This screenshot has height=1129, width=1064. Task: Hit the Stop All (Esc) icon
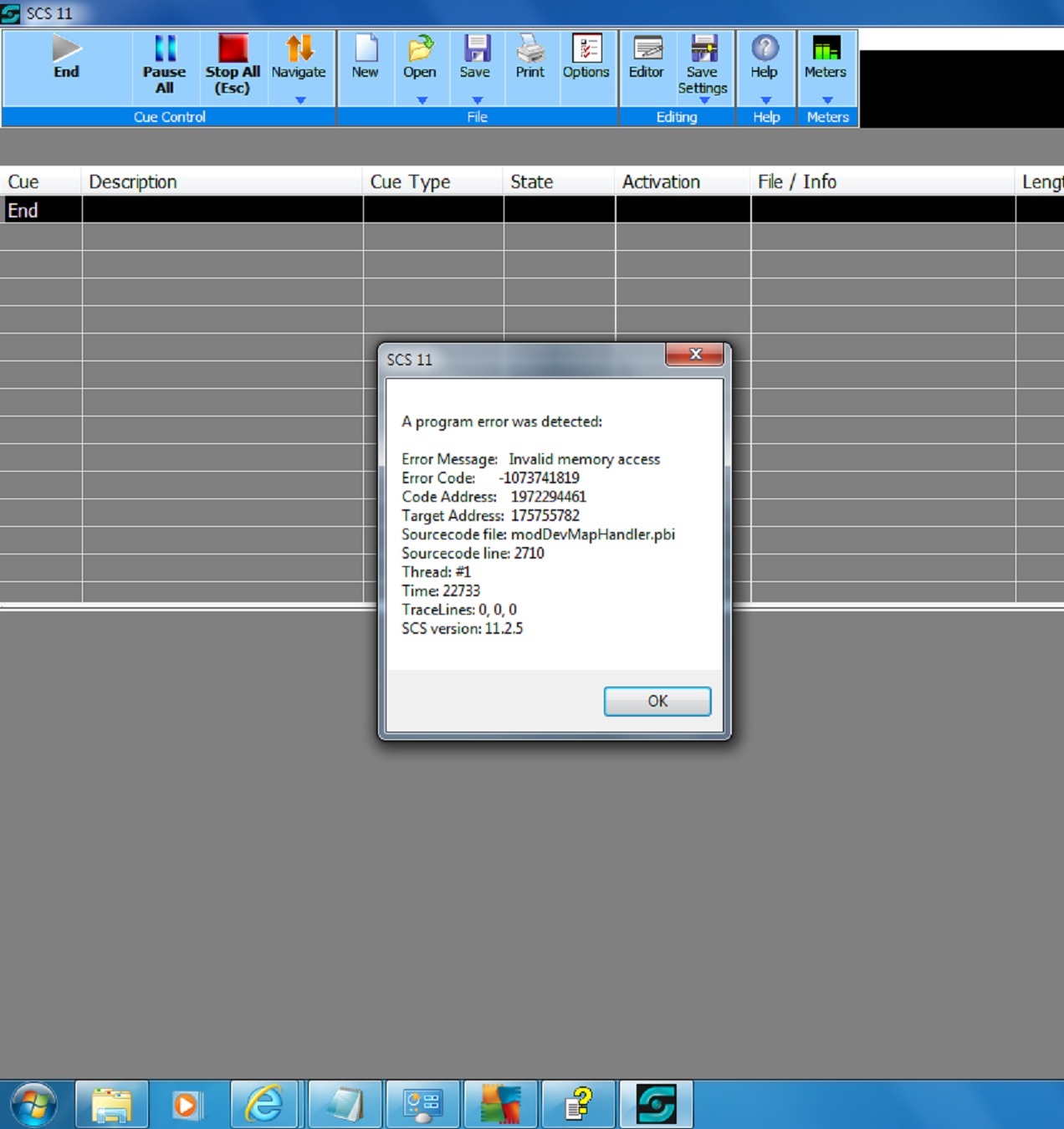click(x=233, y=50)
